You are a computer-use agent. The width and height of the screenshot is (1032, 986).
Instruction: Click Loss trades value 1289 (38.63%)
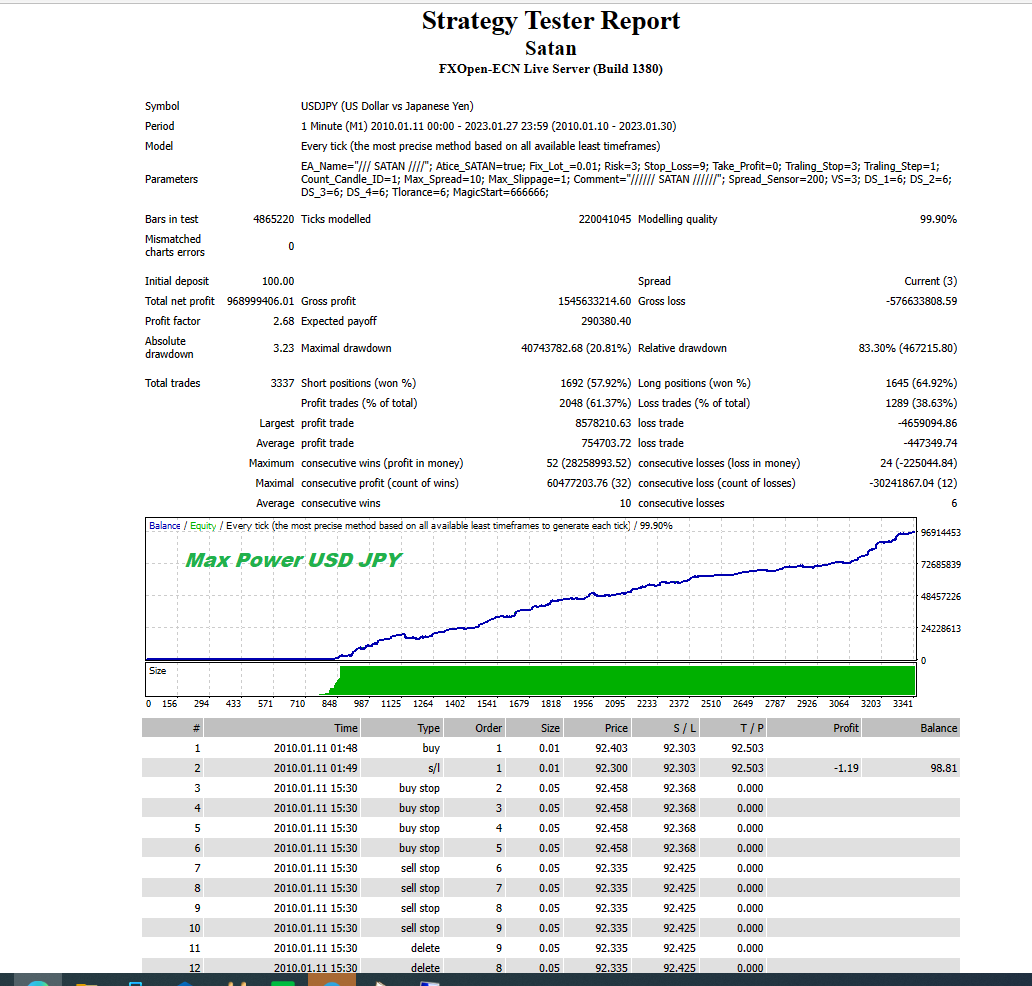click(921, 403)
